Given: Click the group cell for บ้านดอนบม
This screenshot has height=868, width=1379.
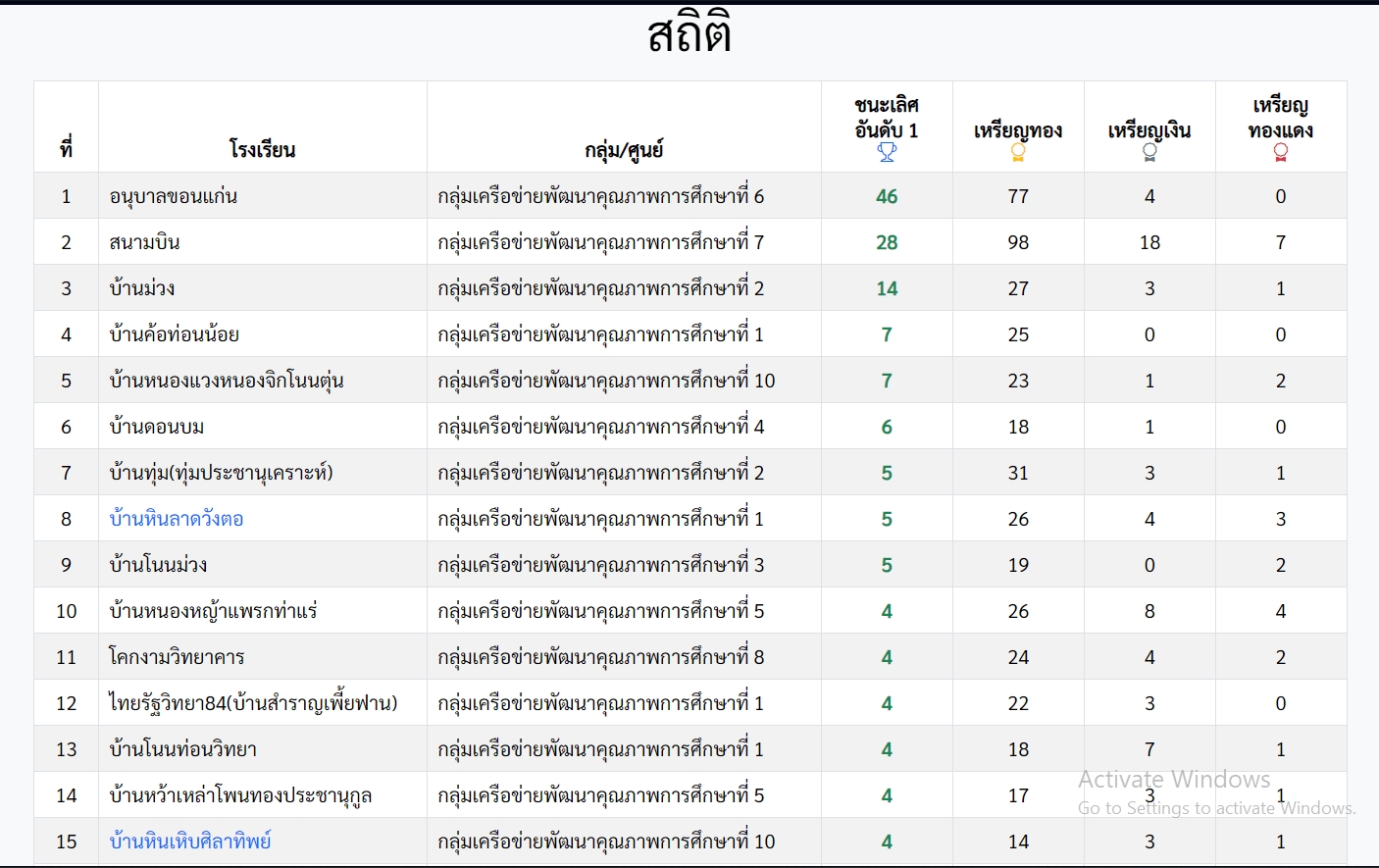Looking at the screenshot, I should click(624, 427).
